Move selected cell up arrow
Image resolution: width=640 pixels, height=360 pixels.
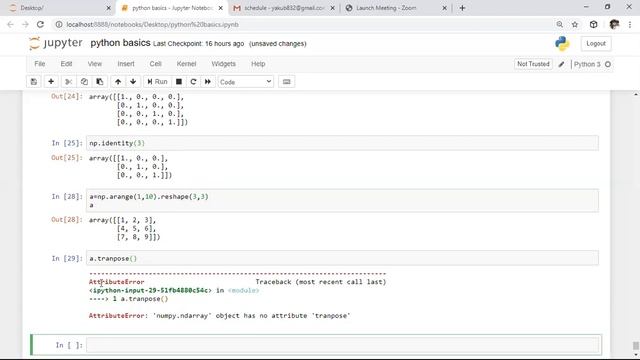118,82
